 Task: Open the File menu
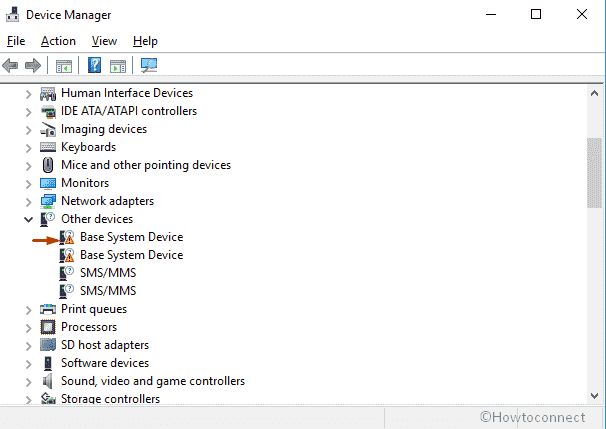click(x=16, y=41)
